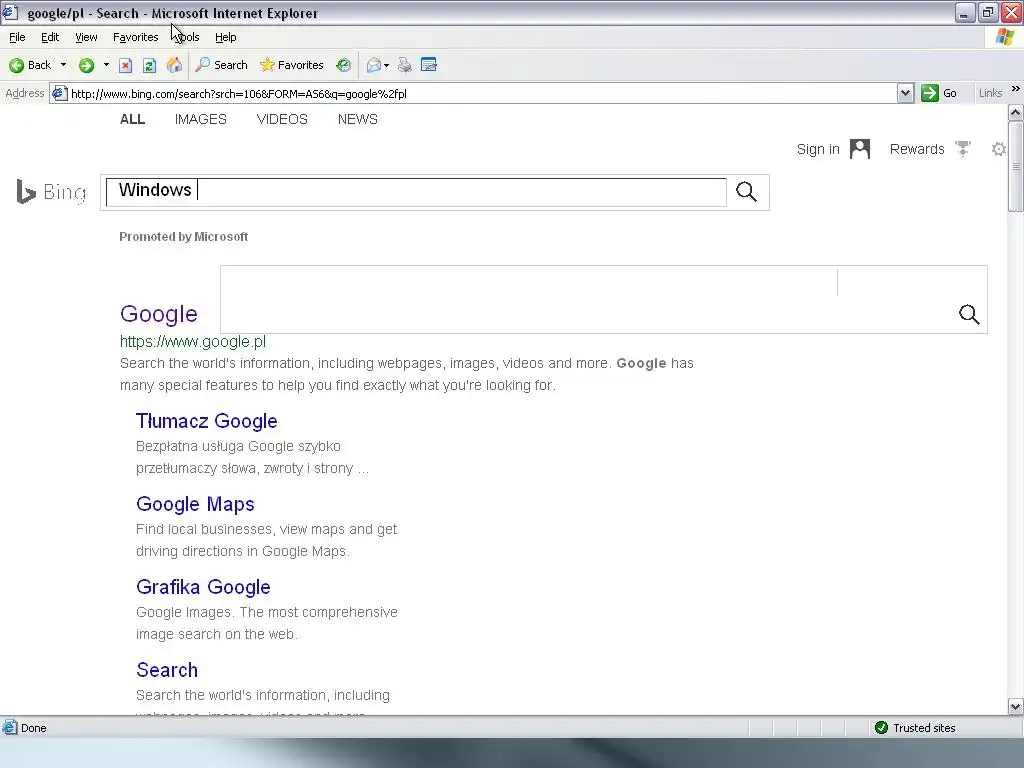Click the green Forward arrow button
This screenshot has width=1024, height=768.
tap(86, 65)
